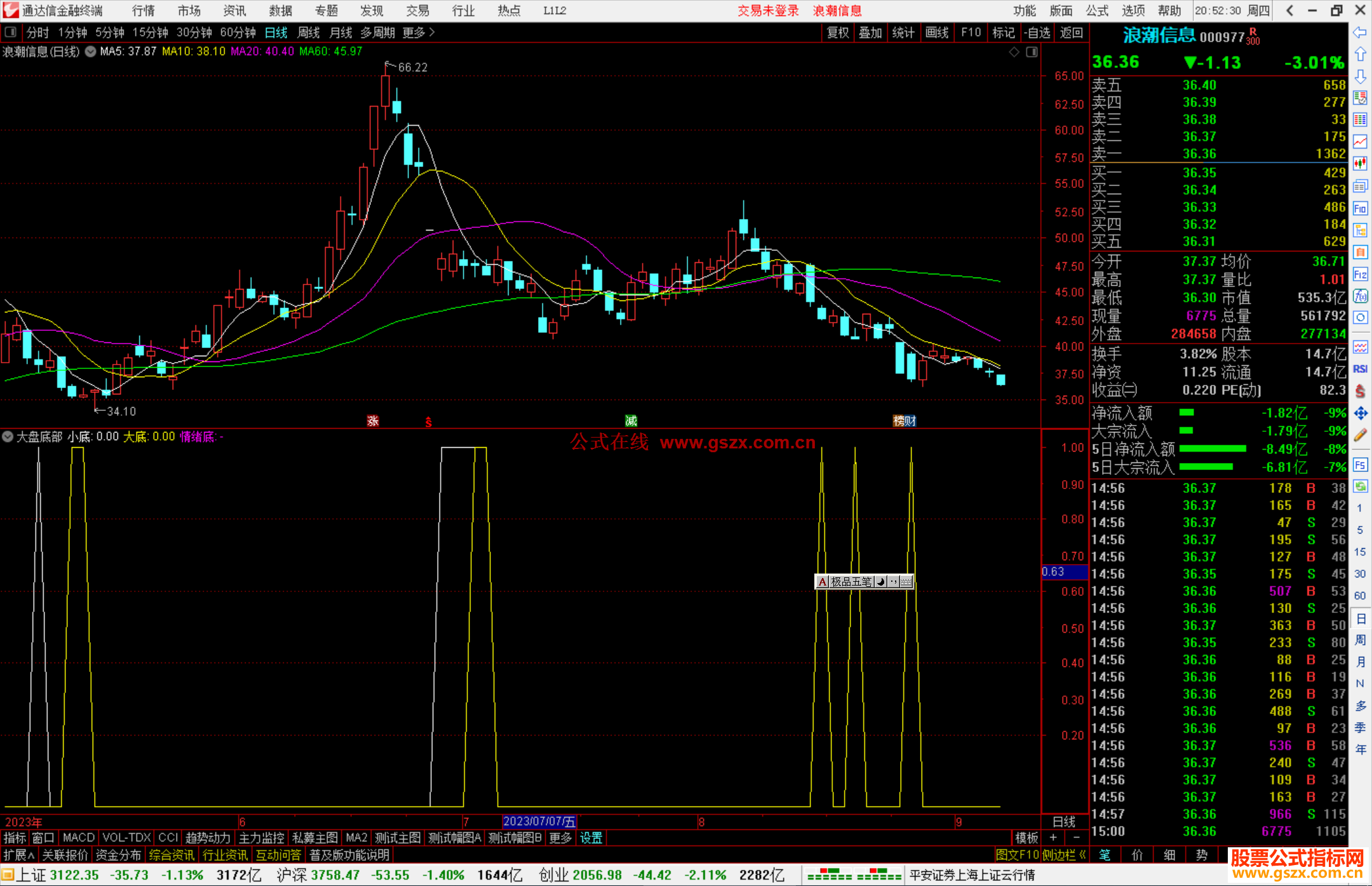Viewport: 1372px width, 886px height.
Task: Expand the 更多 periods dropdown
Action: point(419,32)
